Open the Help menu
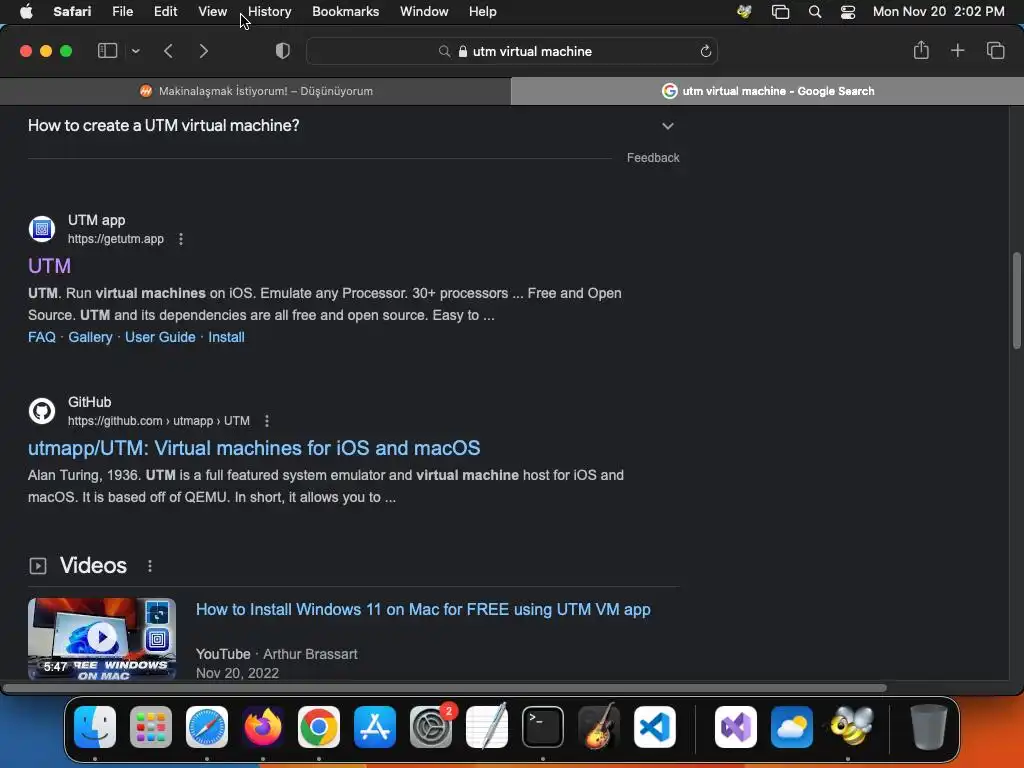The height and width of the screenshot is (768, 1024). coord(483,11)
